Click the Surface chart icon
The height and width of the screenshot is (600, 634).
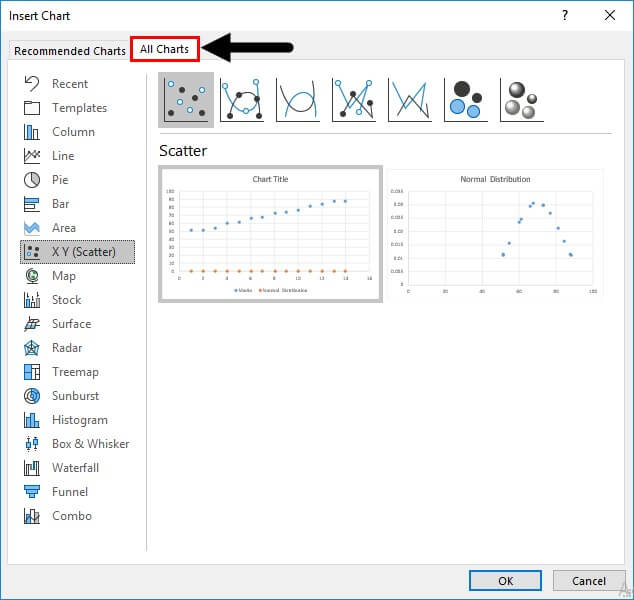tap(32, 324)
